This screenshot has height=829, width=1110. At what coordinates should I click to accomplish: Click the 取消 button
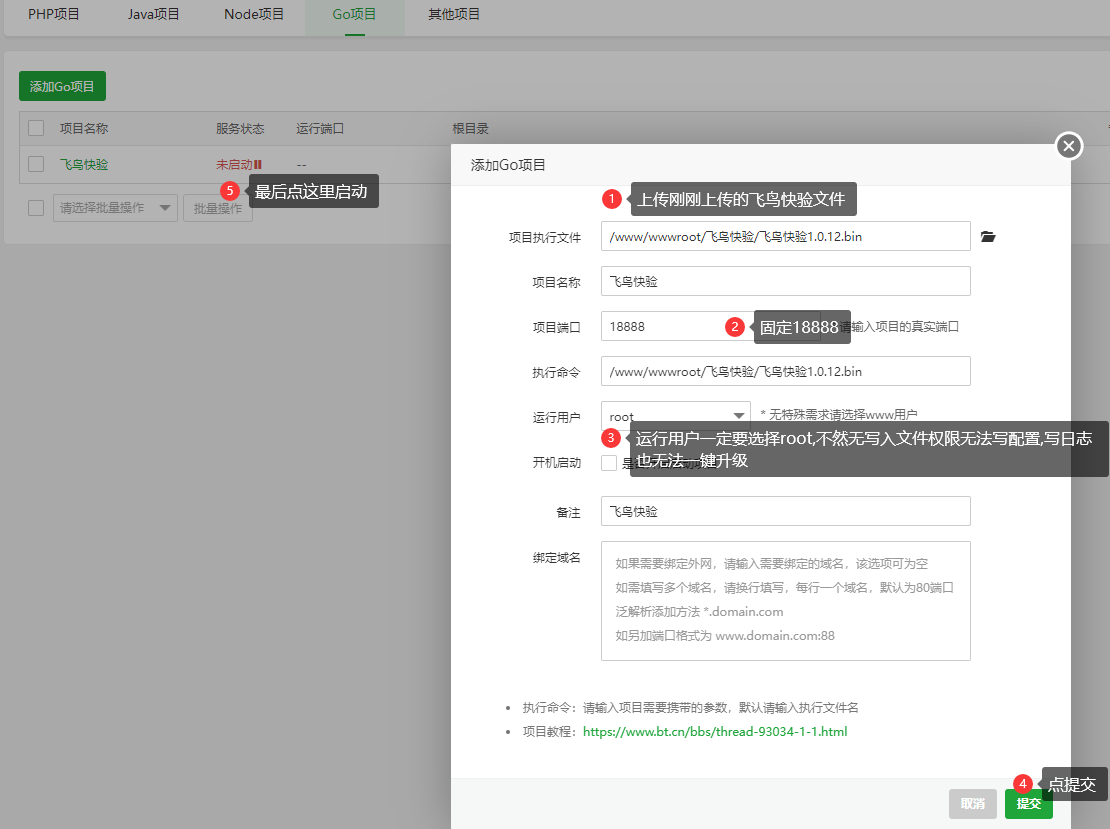click(972, 803)
